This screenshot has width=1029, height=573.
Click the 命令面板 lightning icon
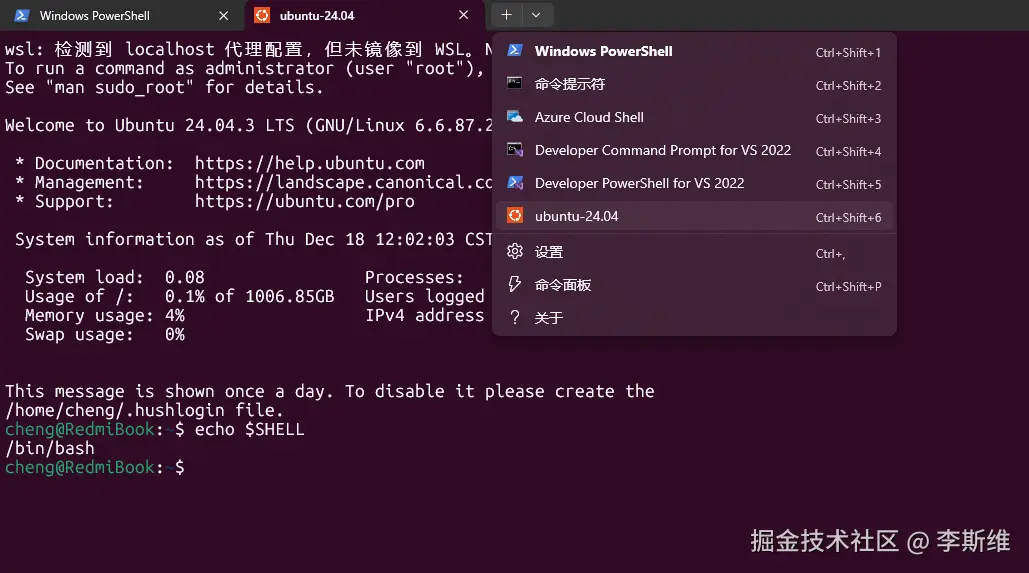tap(515, 284)
